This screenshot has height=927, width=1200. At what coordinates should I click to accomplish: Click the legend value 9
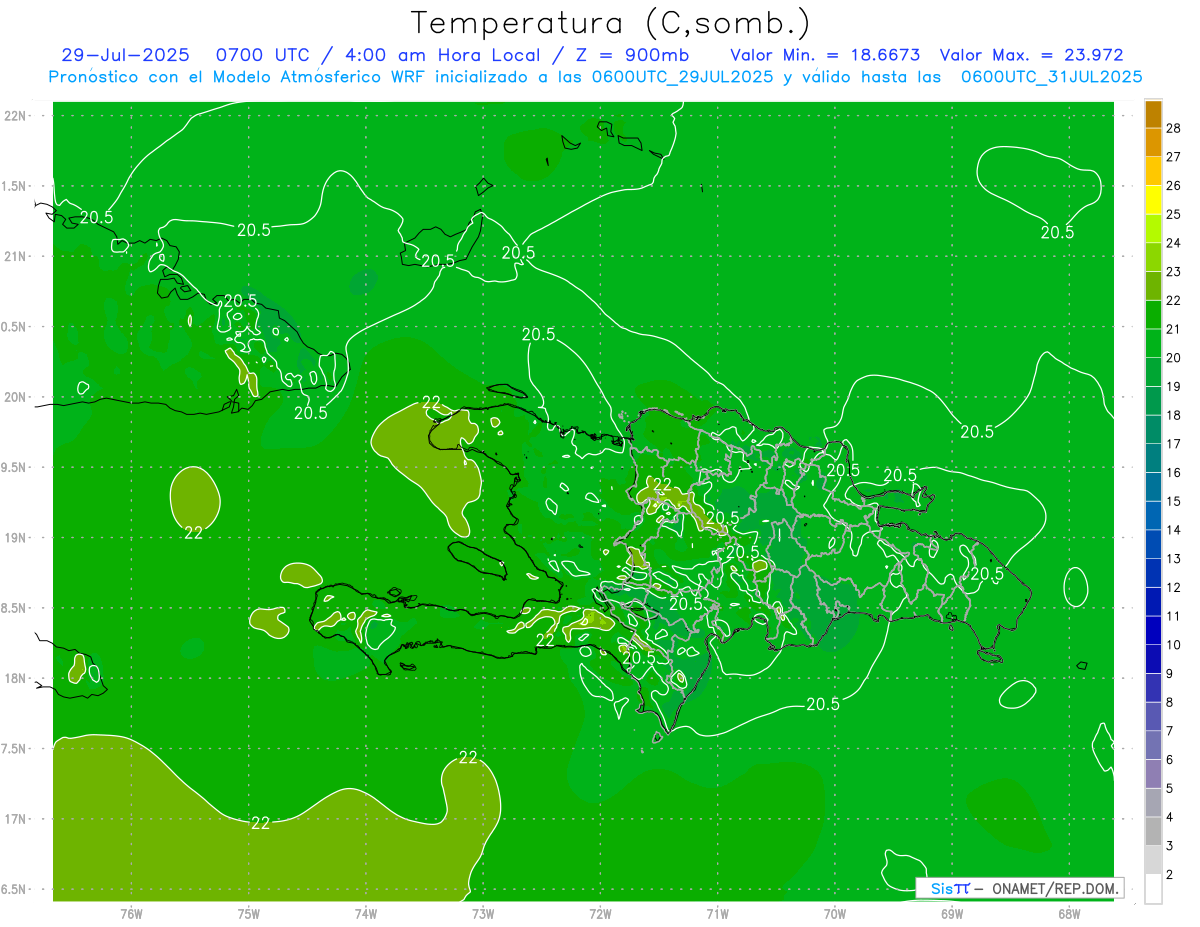[1170, 674]
